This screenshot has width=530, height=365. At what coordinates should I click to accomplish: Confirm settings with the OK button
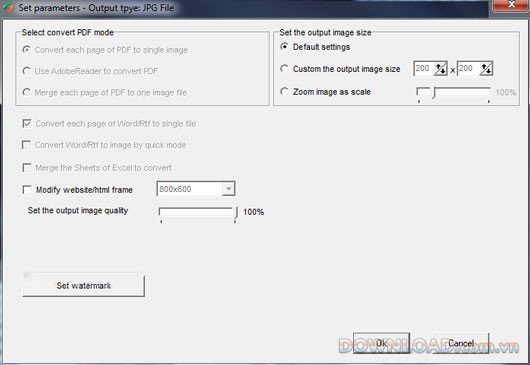382,343
